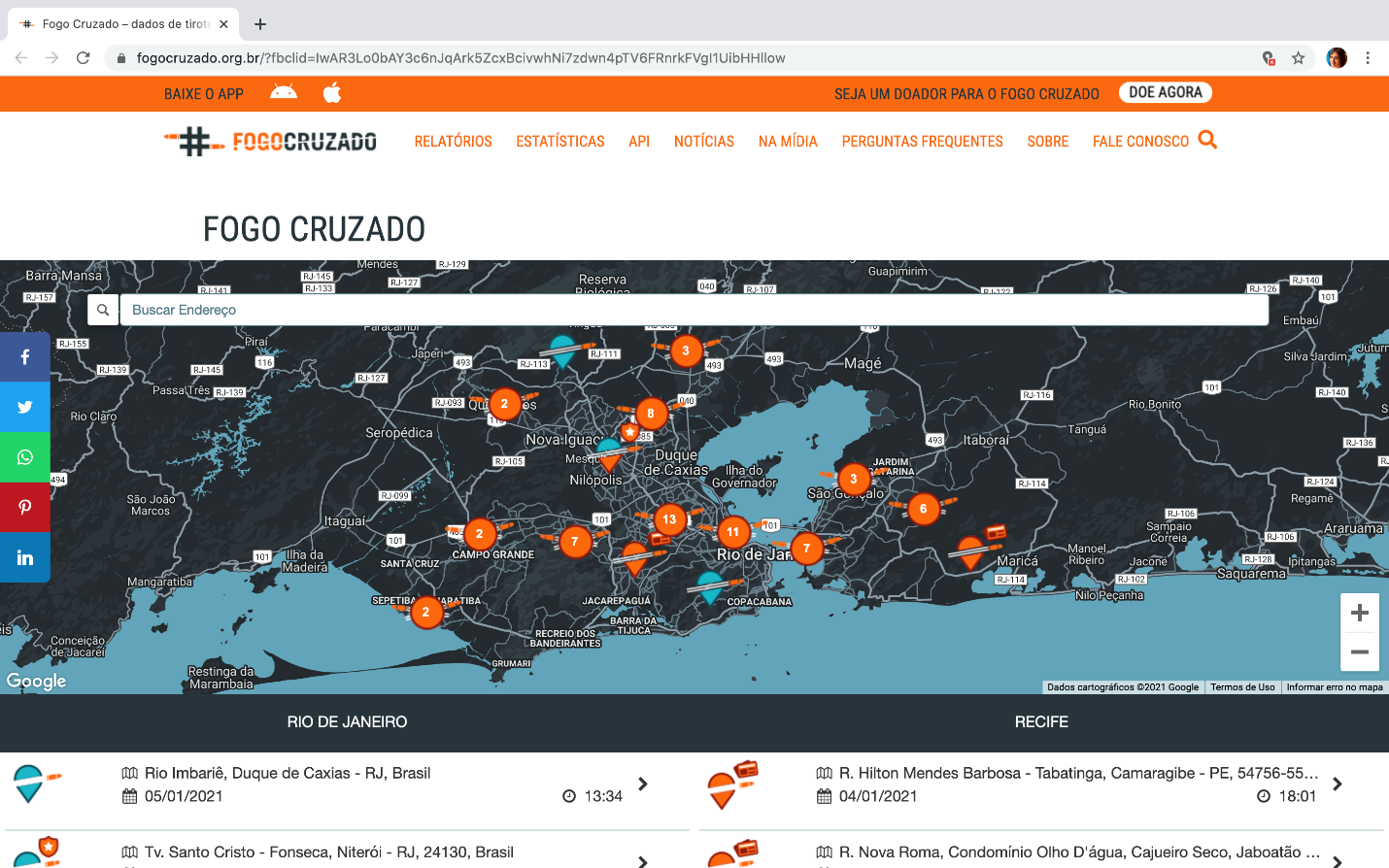Open the cluster marker numbered 2 near Sepetiba
The width and height of the screenshot is (1389, 868).
[425, 613]
